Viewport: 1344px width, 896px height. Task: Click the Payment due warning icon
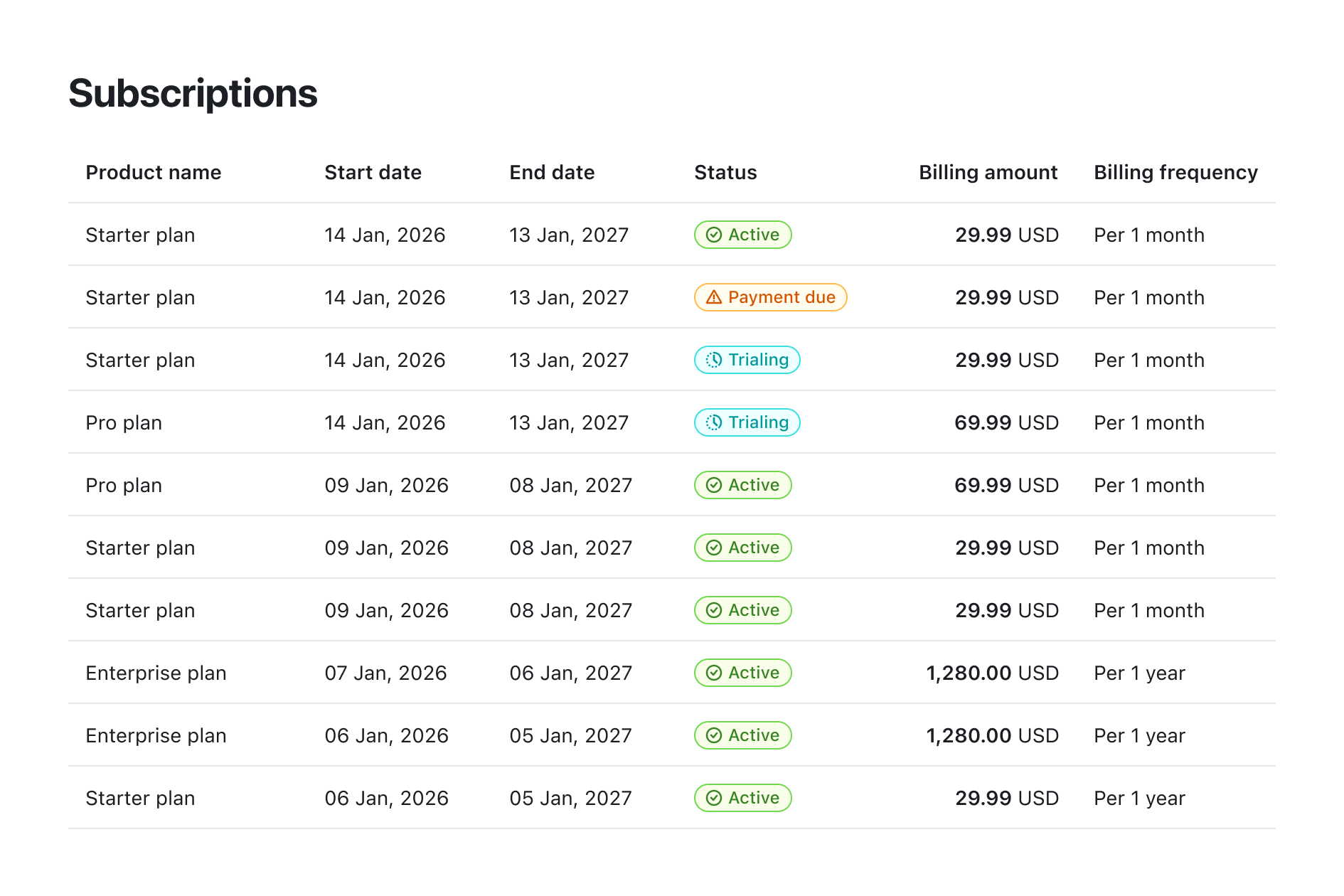(x=713, y=297)
